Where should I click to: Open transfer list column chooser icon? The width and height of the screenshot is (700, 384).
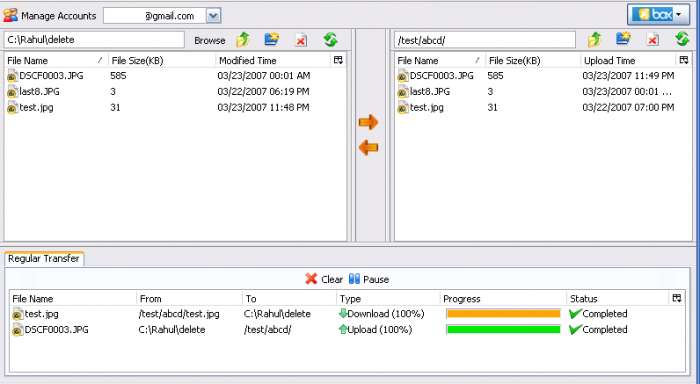coord(677,298)
